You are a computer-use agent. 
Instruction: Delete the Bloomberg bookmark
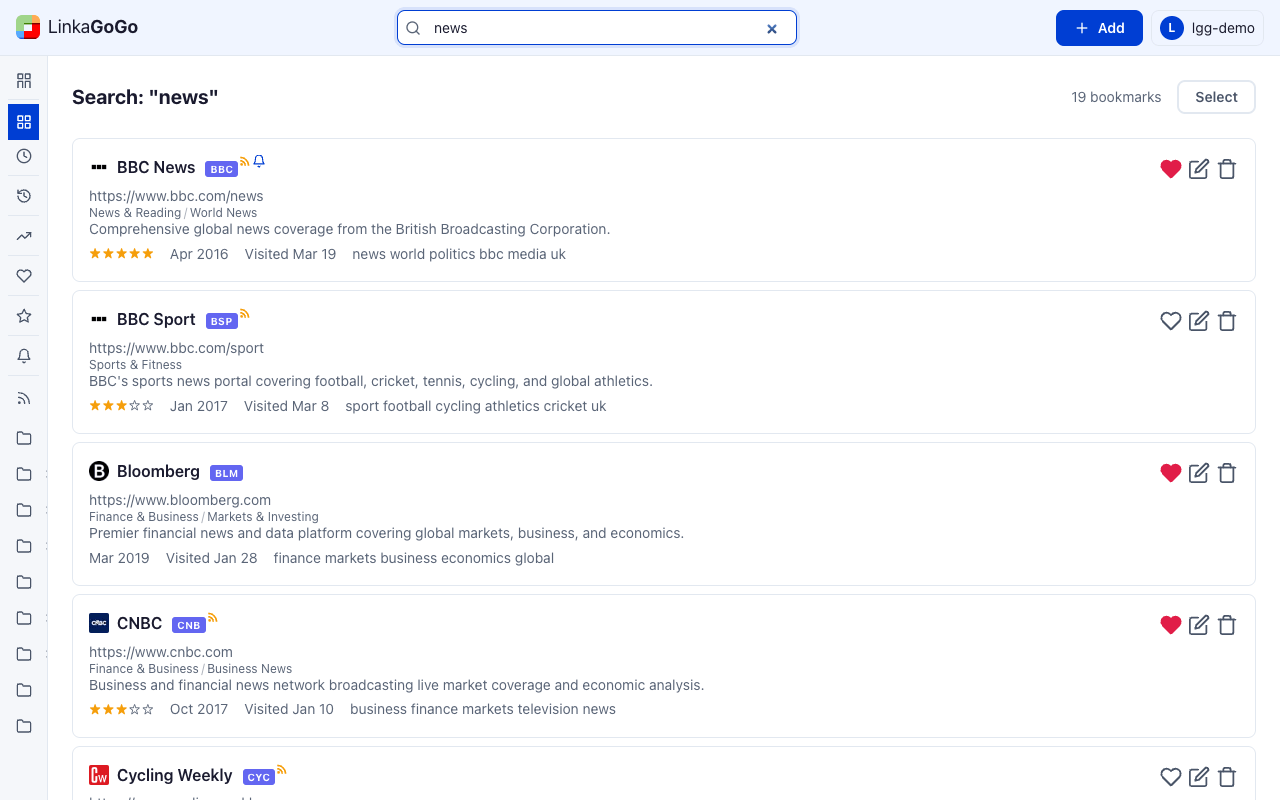(x=1227, y=473)
